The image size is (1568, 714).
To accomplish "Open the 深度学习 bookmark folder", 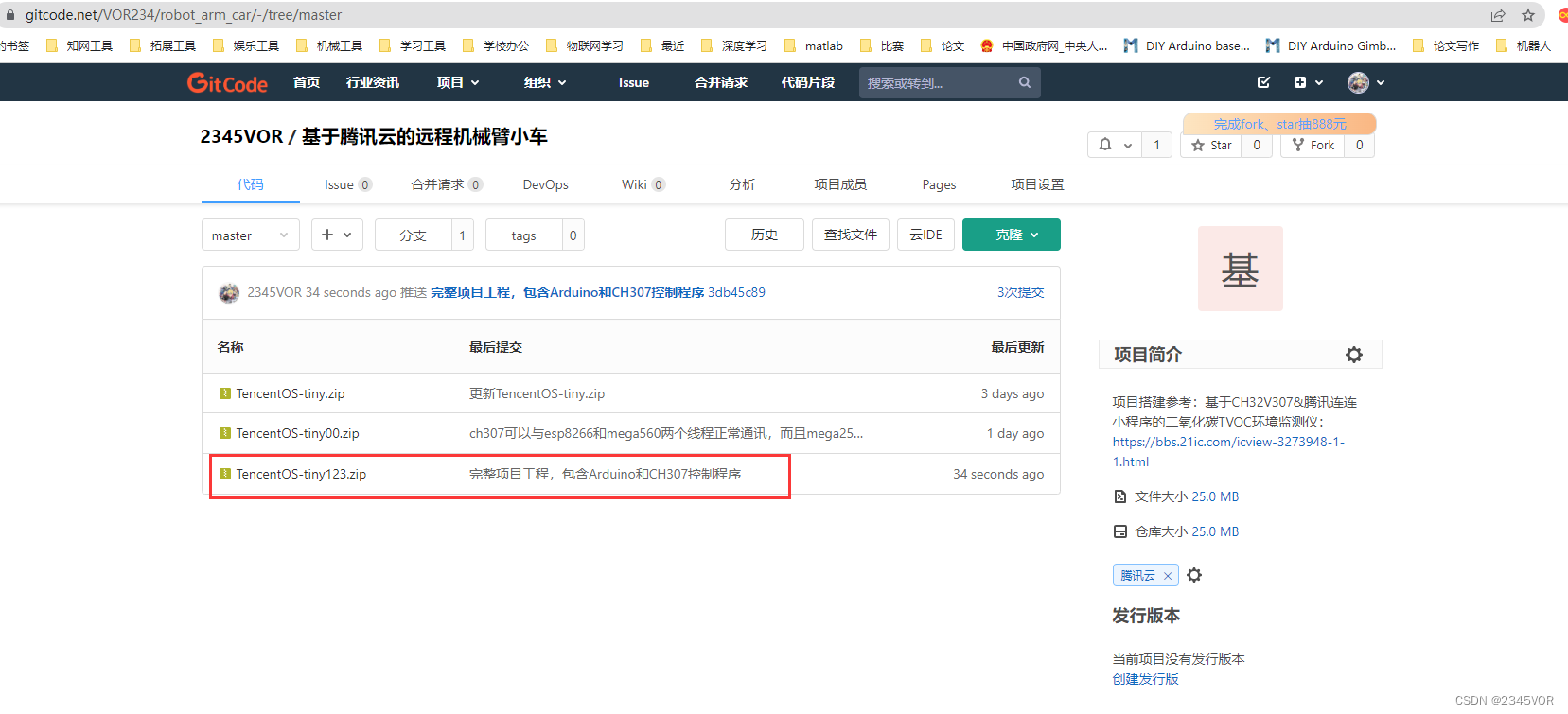I will pyautogui.click(x=734, y=45).
